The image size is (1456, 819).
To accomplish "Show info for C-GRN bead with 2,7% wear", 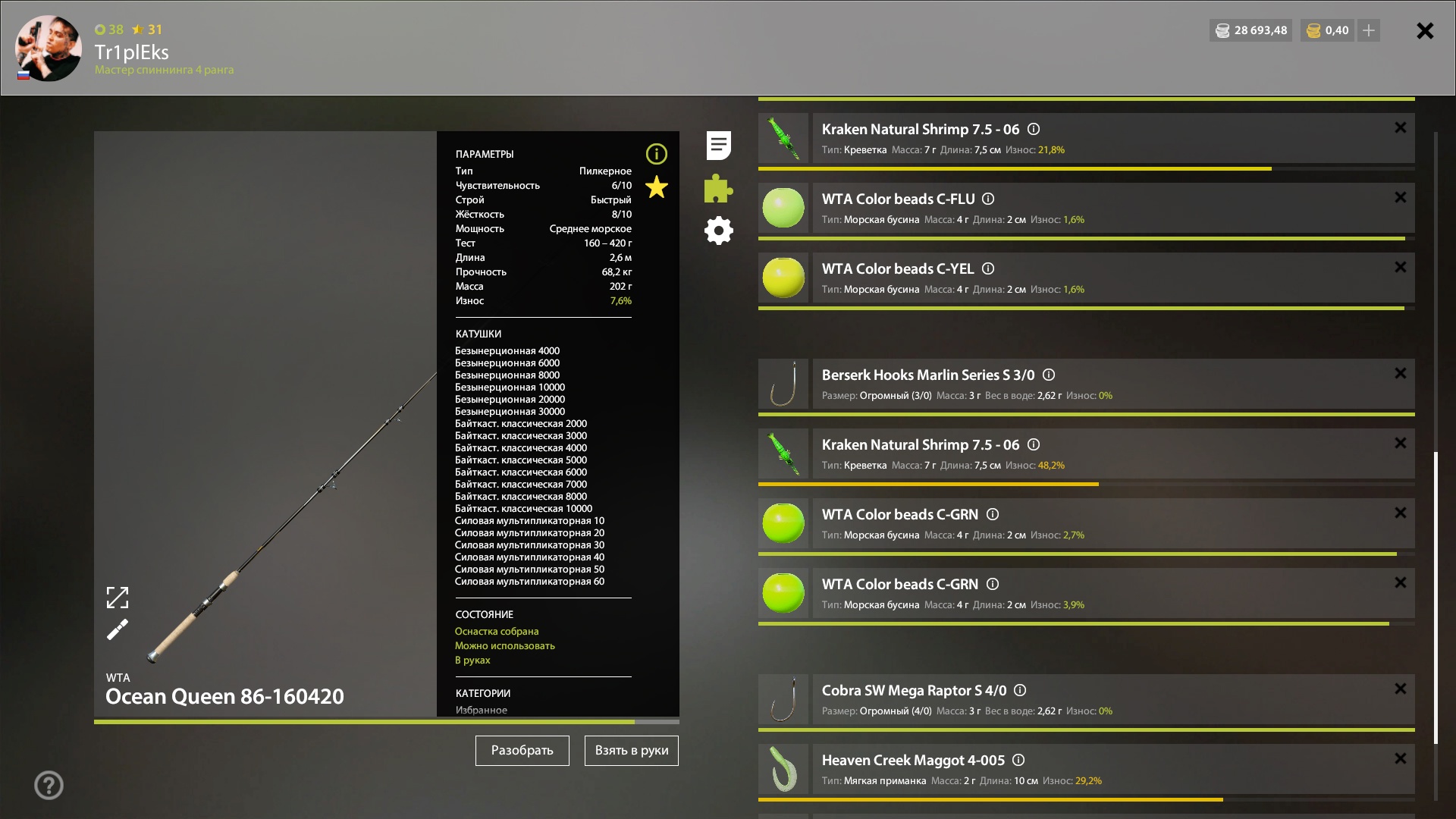I will [x=992, y=514].
